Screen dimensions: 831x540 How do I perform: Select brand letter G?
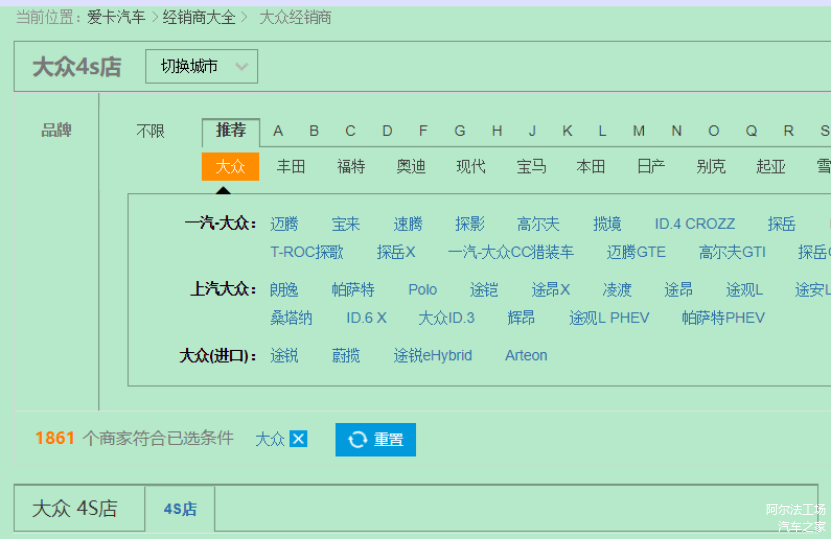click(x=459, y=131)
